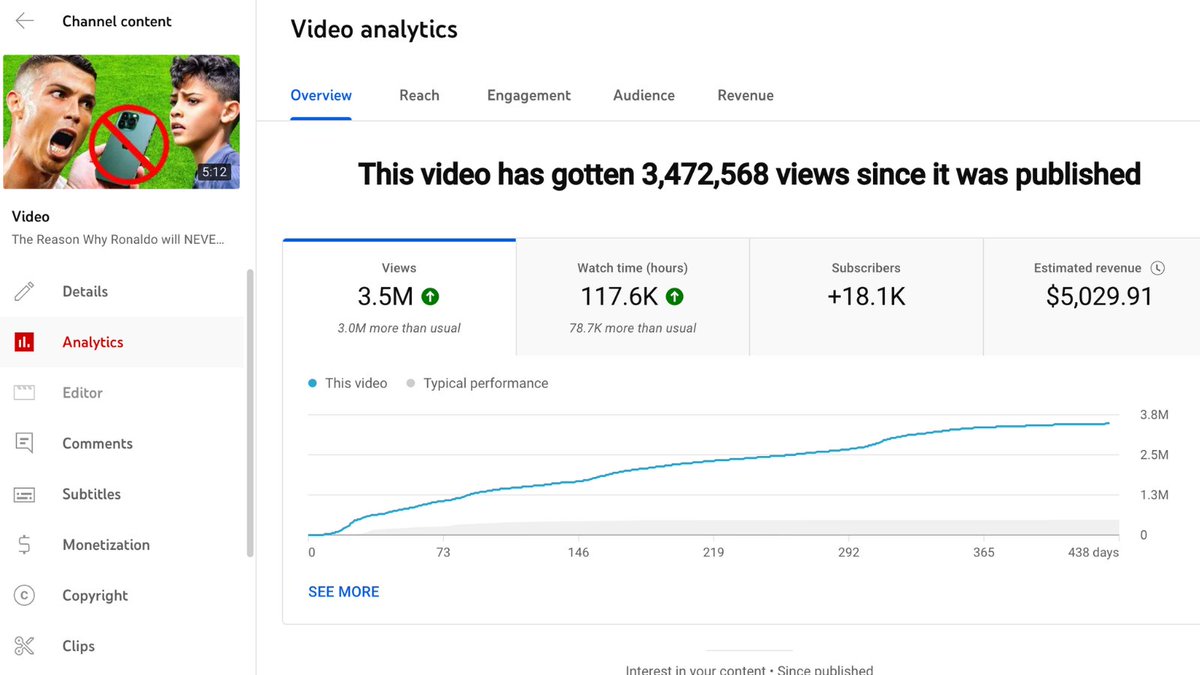Viewport: 1200px width, 675px height.
Task: Click the 5:12 duration badge on the thumbnail
Action: 215,172
